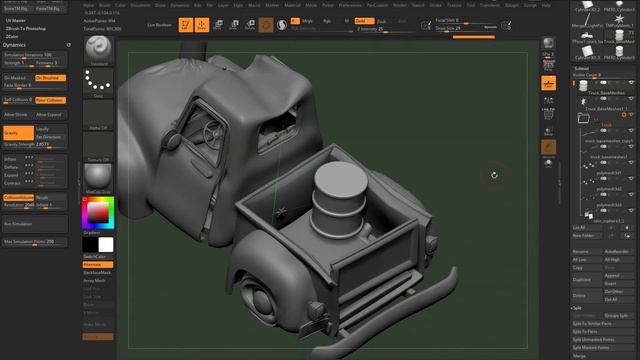
Task: Toggle eye on polymesh3d1 subtool
Action: tap(631, 162)
